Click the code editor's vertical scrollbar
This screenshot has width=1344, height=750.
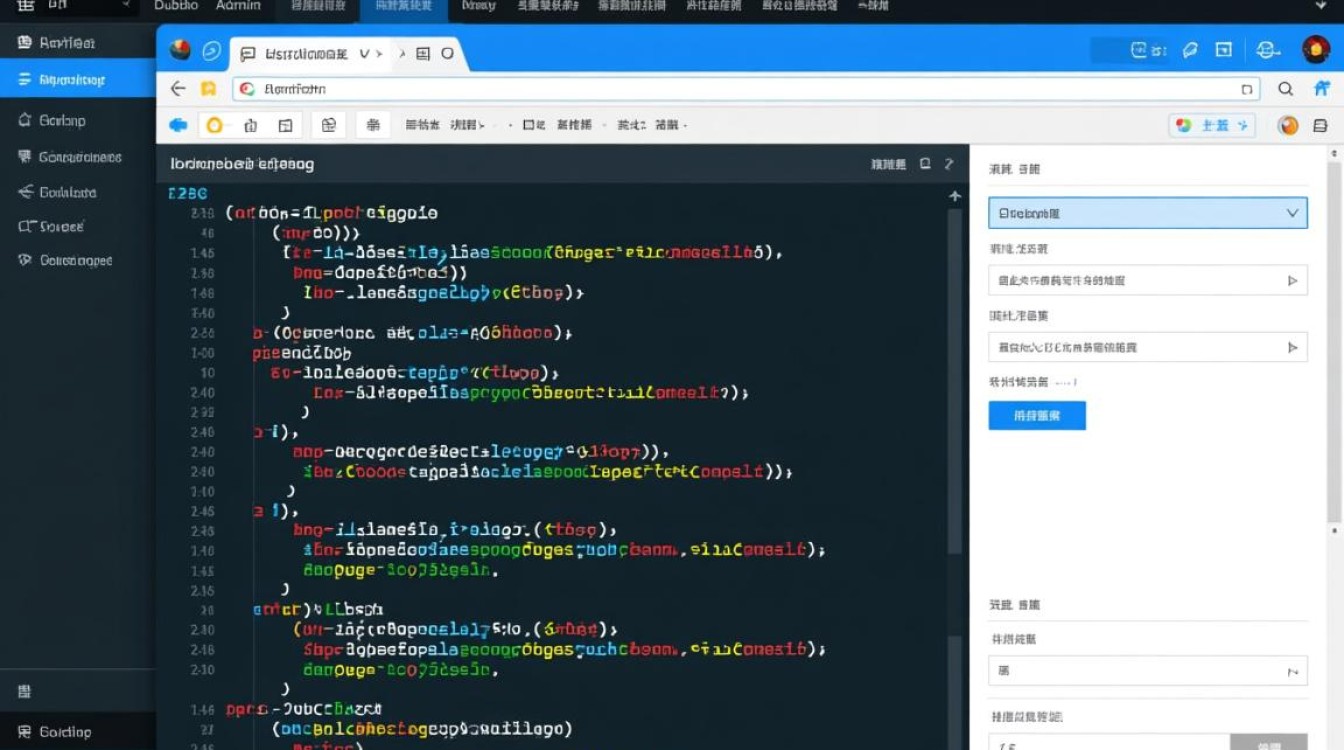(x=955, y=380)
